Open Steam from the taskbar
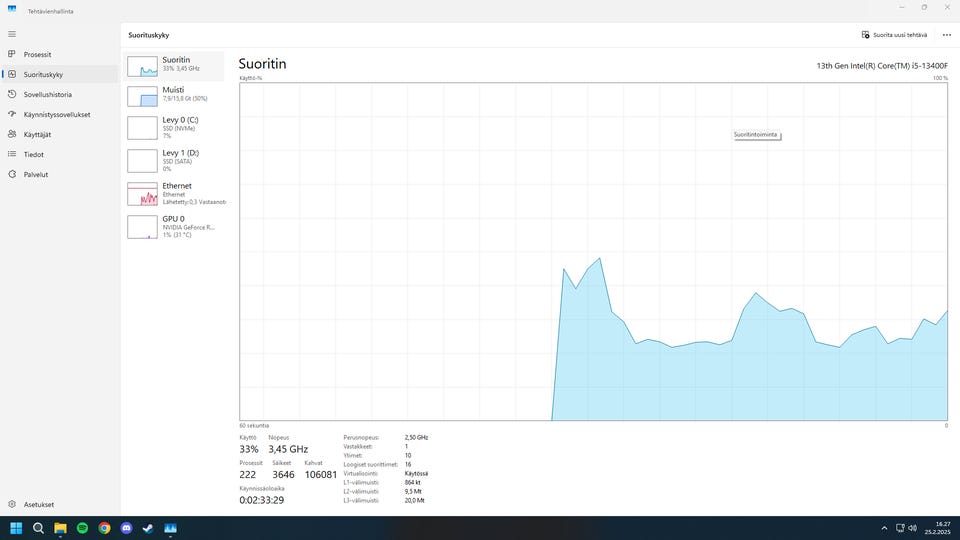The height and width of the screenshot is (540, 960). tap(148, 528)
